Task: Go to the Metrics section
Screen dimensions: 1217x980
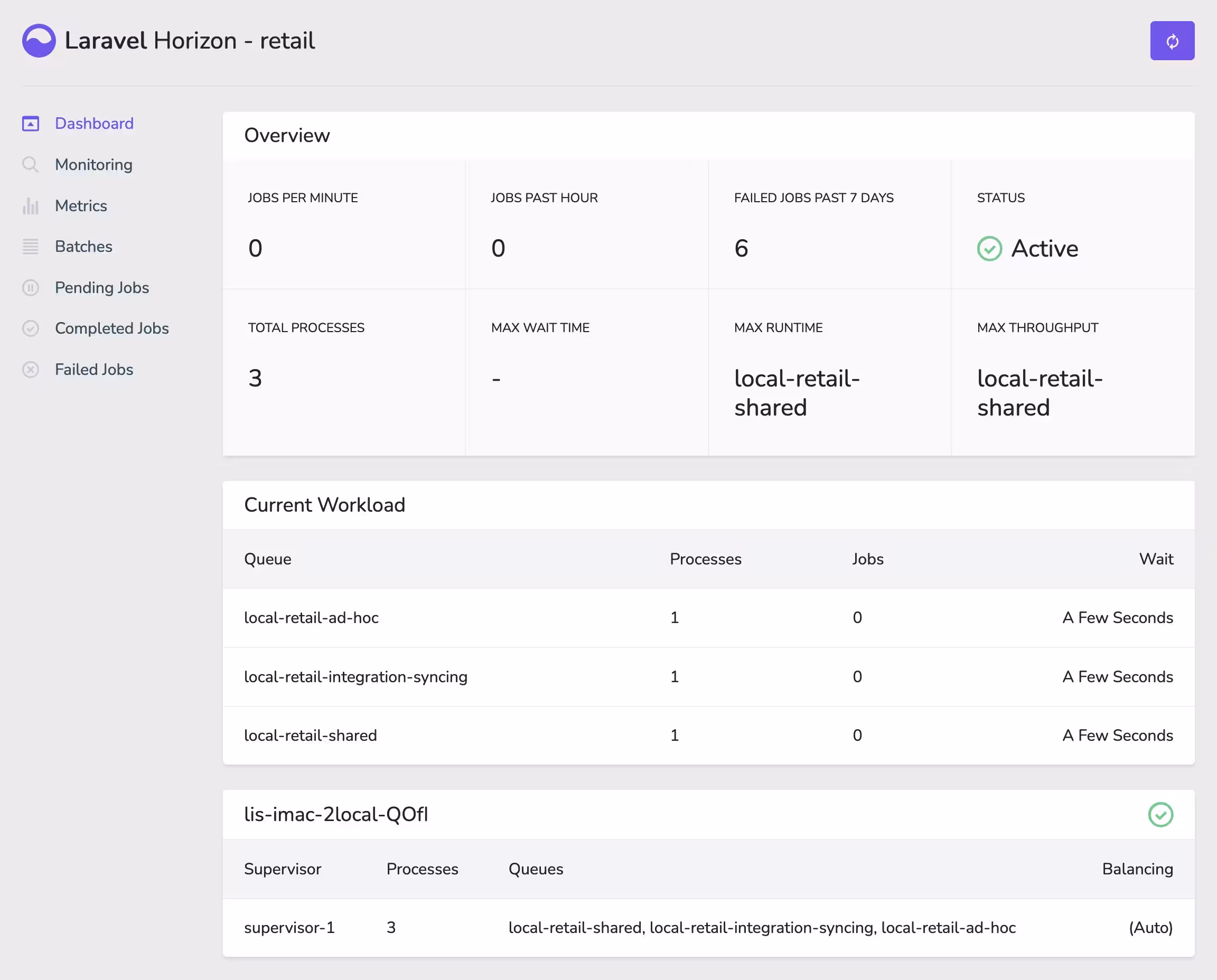Action: pyautogui.click(x=81, y=206)
